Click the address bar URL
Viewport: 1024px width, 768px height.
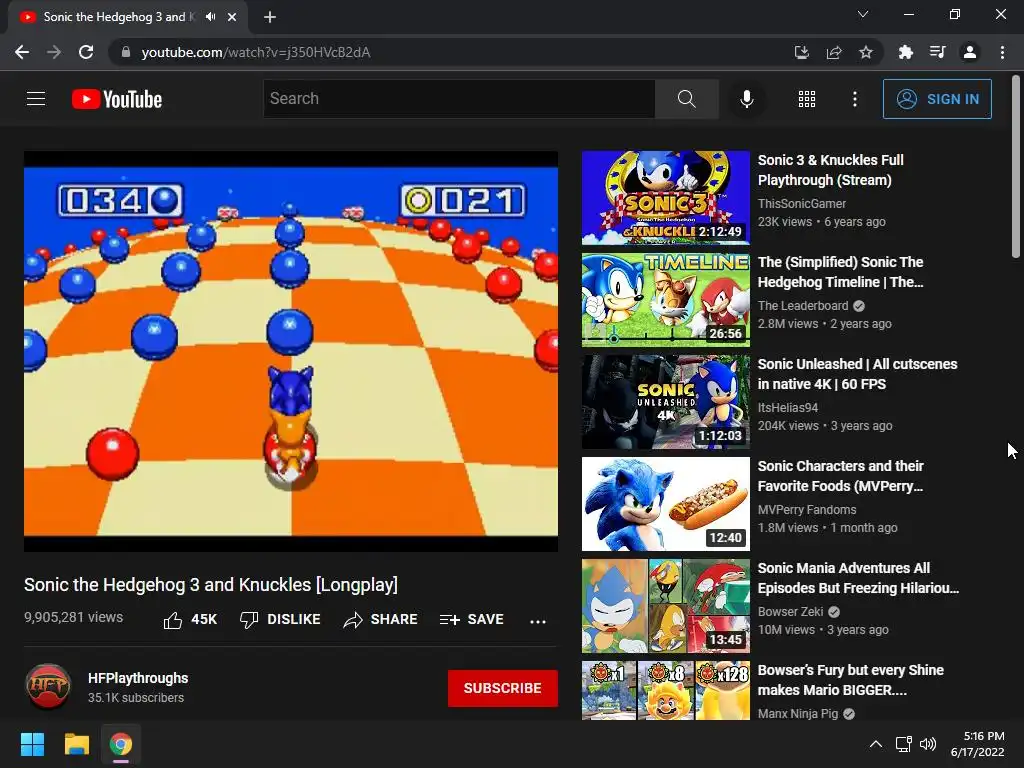tap(256, 52)
